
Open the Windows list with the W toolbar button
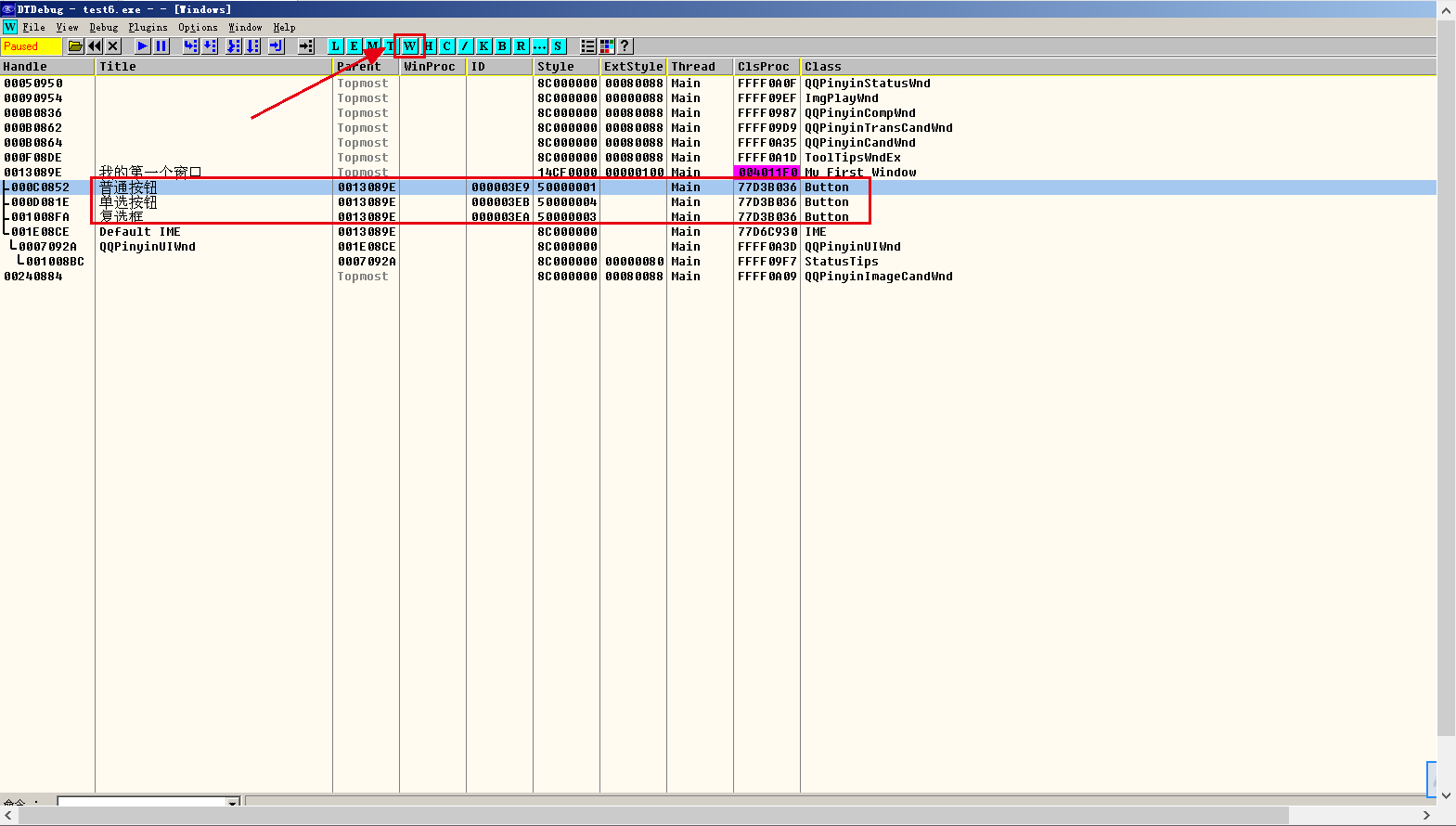click(x=409, y=46)
